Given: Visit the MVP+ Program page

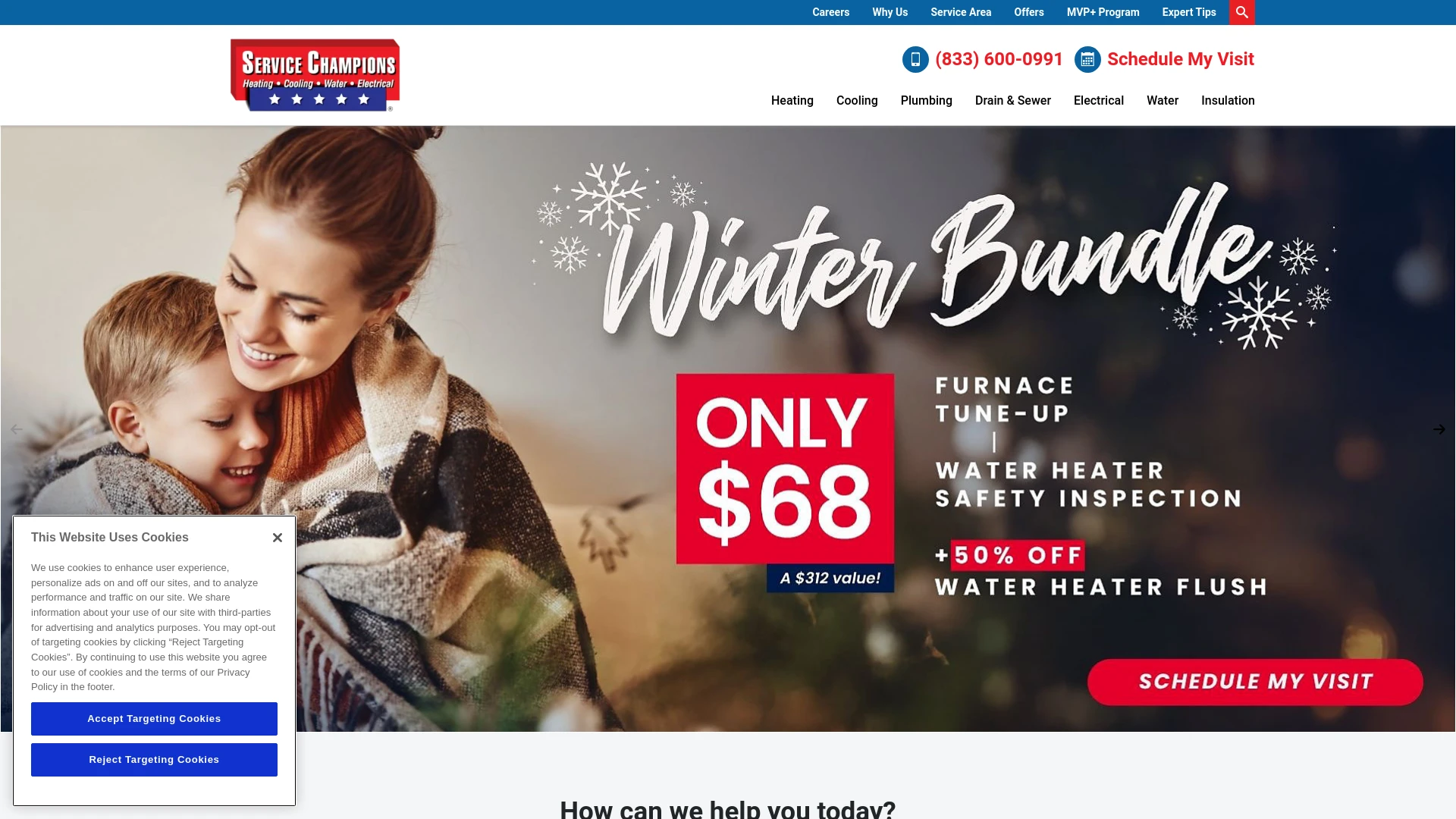Looking at the screenshot, I should pyautogui.click(x=1103, y=12).
